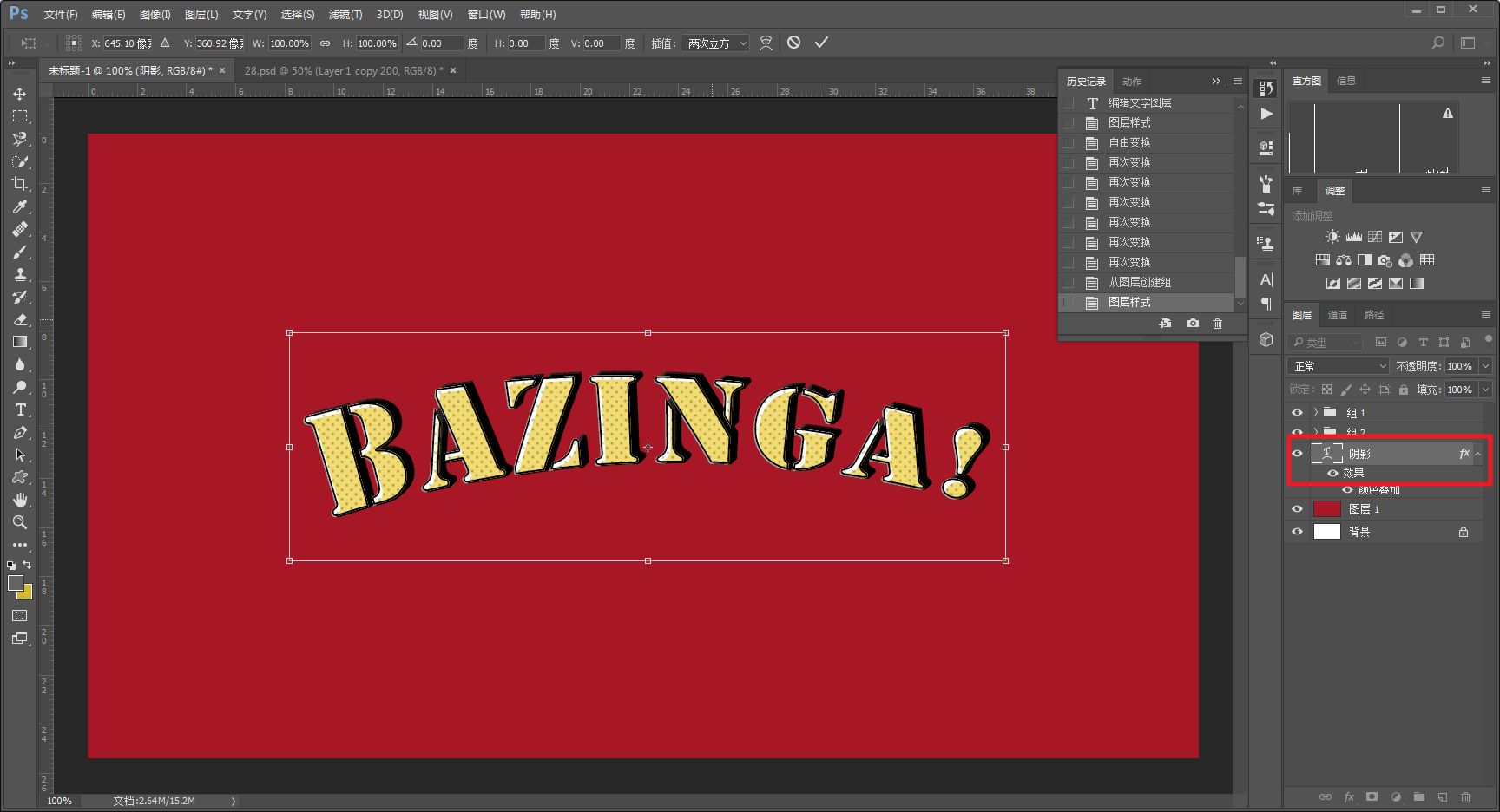The image size is (1500, 812).
Task: Select the Move tool
Action: coord(20,94)
